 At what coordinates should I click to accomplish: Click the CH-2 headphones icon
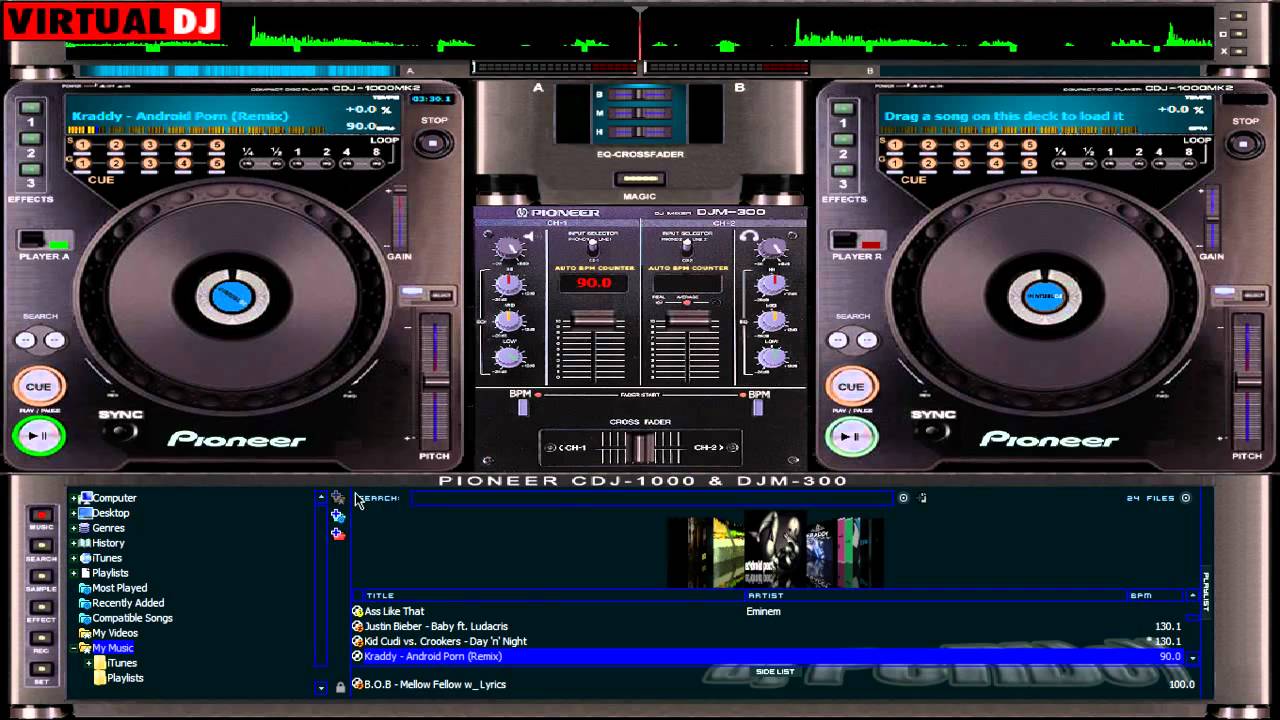click(x=748, y=236)
